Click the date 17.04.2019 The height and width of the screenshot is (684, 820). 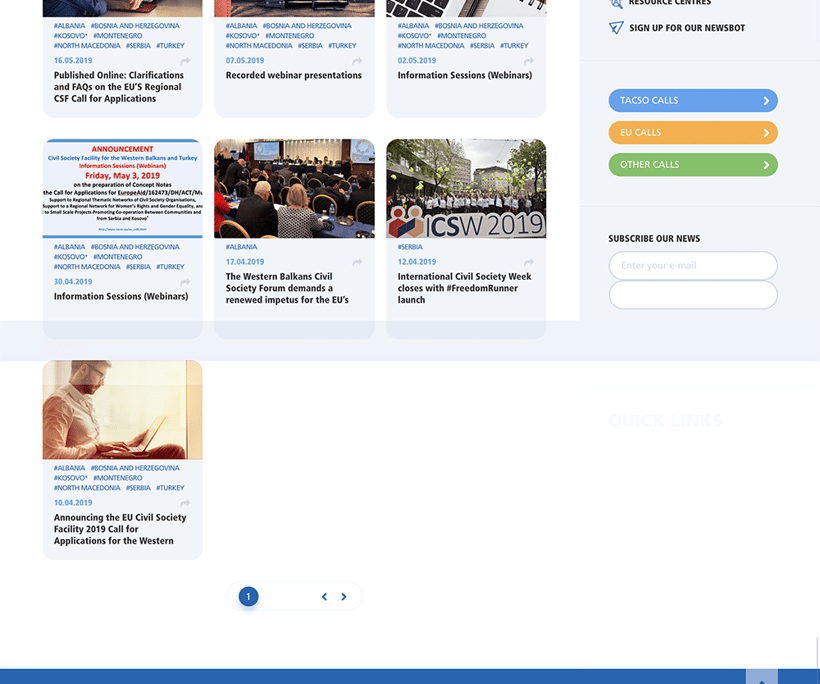click(245, 262)
